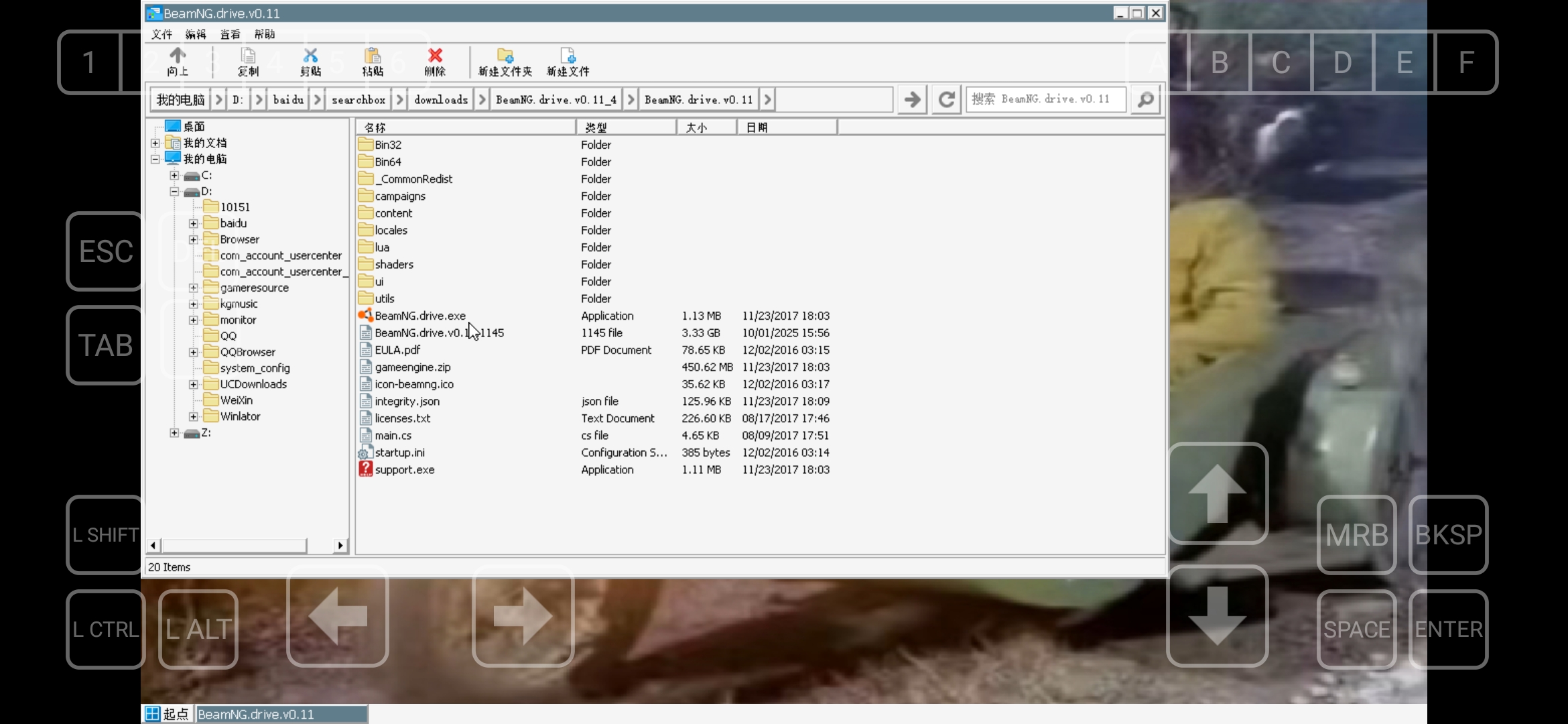Image resolution: width=1568 pixels, height=724 pixels.
Task: Click the New Folder (新建文件夹) icon
Action: click(x=505, y=56)
